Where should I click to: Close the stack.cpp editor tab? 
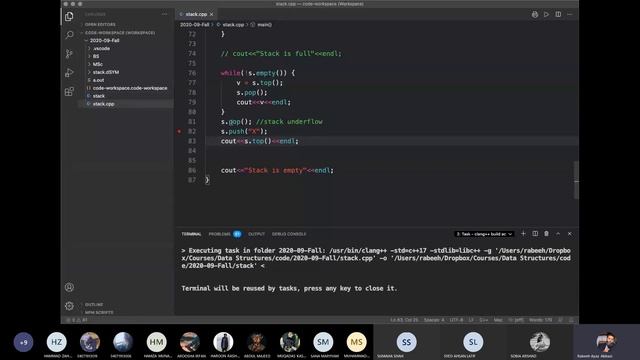[211, 14]
